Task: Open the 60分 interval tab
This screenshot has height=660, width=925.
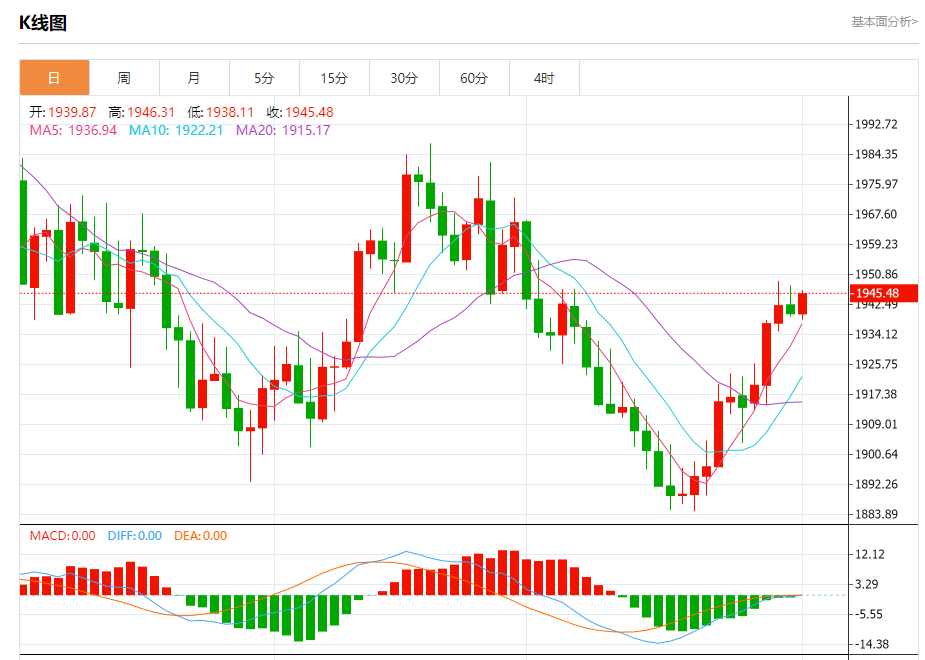Action: (x=474, y=77)
